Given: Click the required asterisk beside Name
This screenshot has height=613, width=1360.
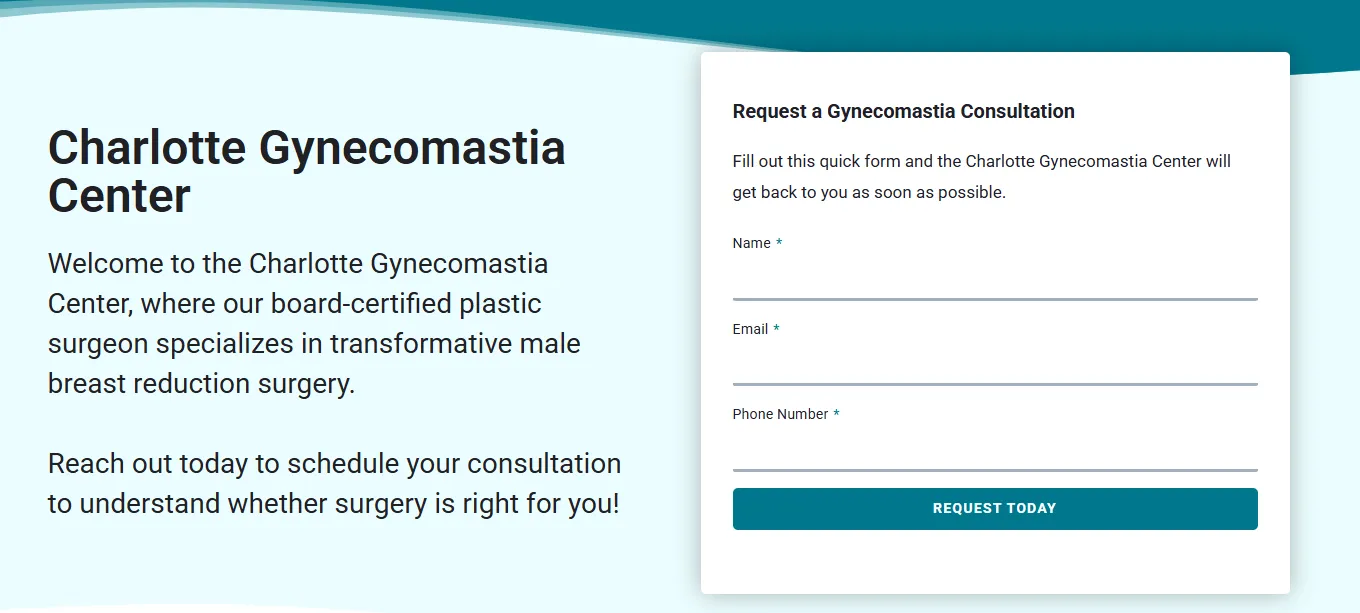Looking at the screenshot, I should click(x=779, y=243).
